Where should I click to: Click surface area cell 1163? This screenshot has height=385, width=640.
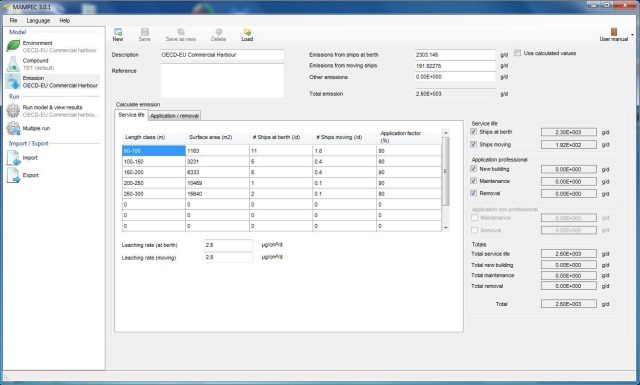(217, 151)
